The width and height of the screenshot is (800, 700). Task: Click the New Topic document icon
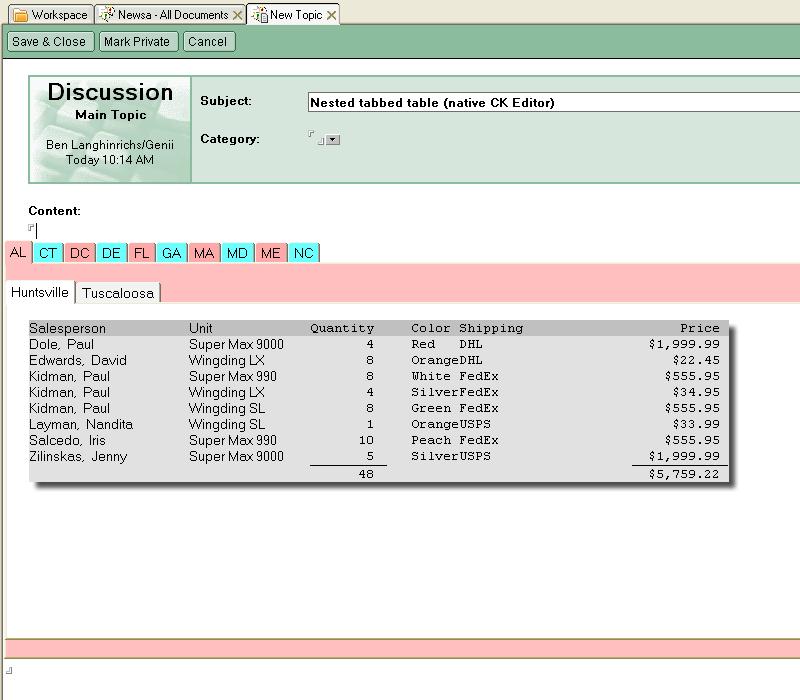pos(260,15)
